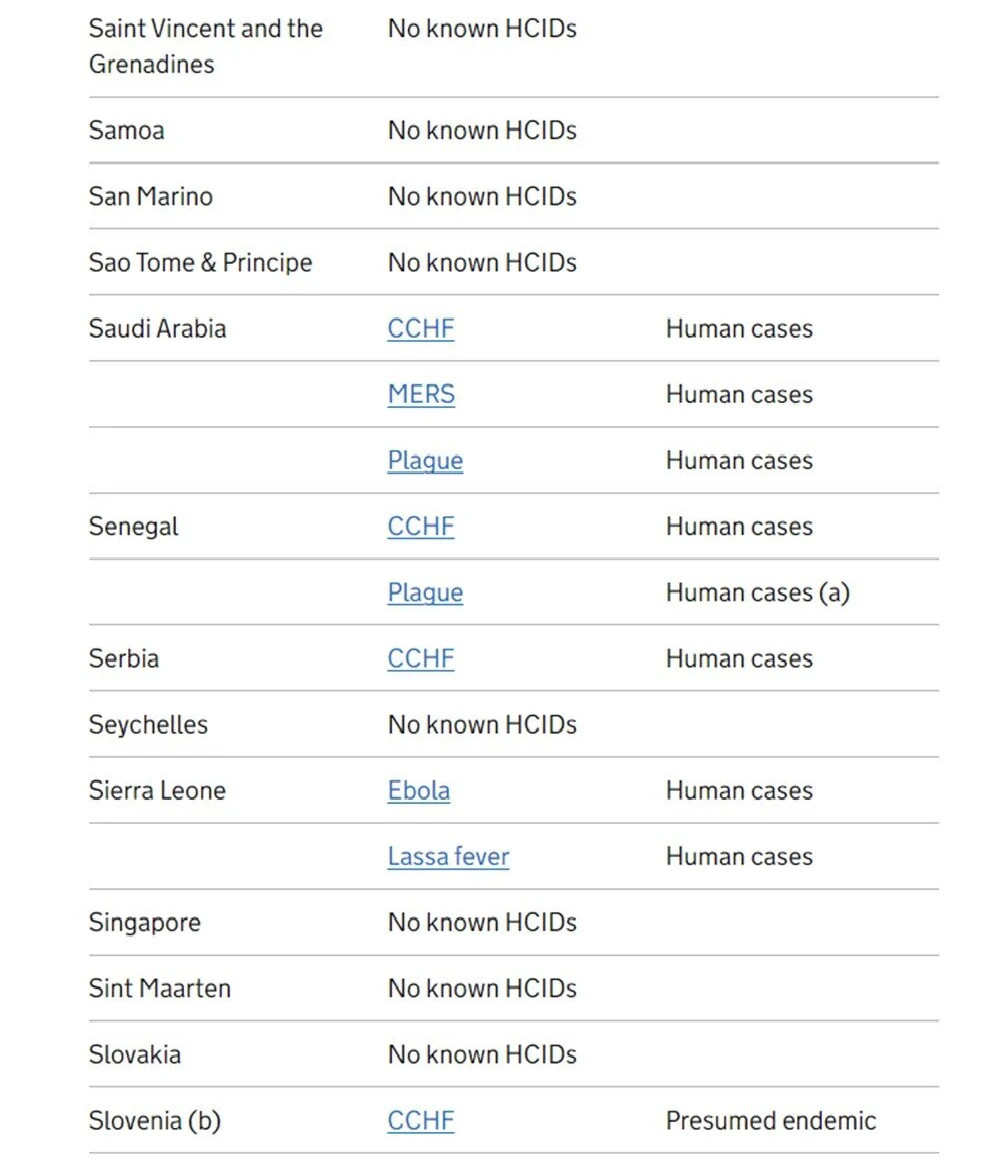
Task: Select the Senegal country name
Action: (x=133, y=527)
